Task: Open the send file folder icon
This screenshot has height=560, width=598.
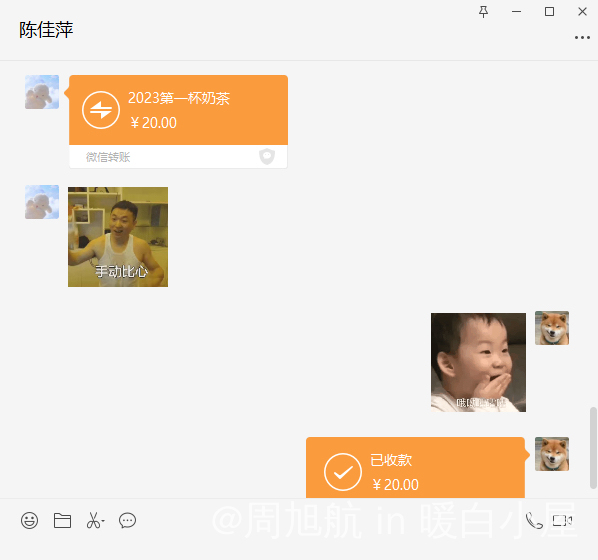Action: click(62, 520)
